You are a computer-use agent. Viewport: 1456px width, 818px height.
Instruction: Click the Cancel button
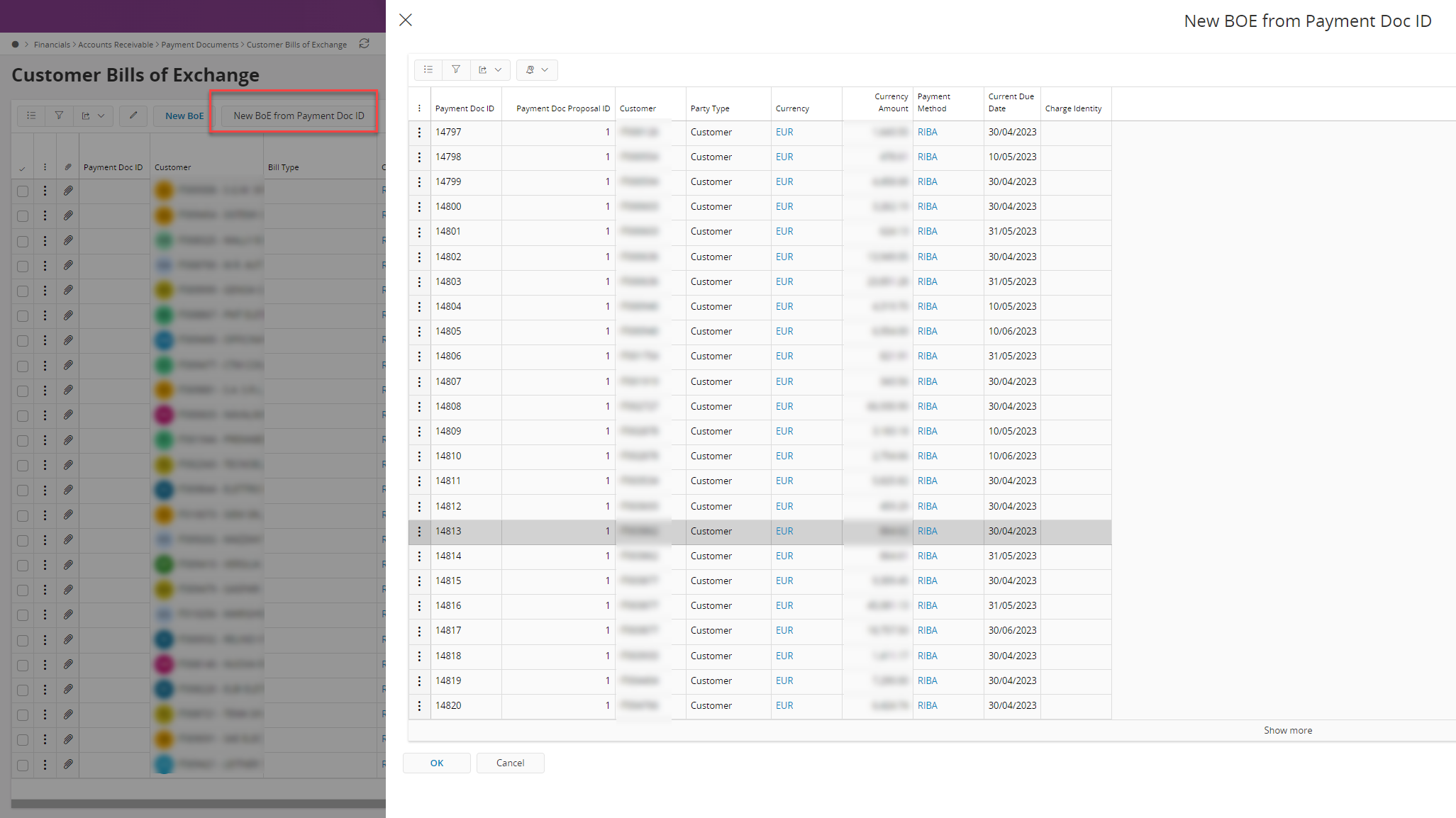[x=511, y=763]
